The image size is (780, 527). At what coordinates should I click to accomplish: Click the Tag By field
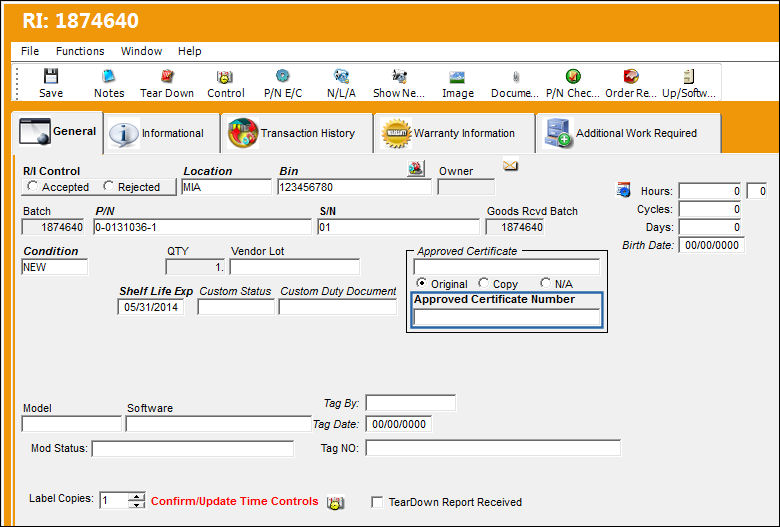410,403
